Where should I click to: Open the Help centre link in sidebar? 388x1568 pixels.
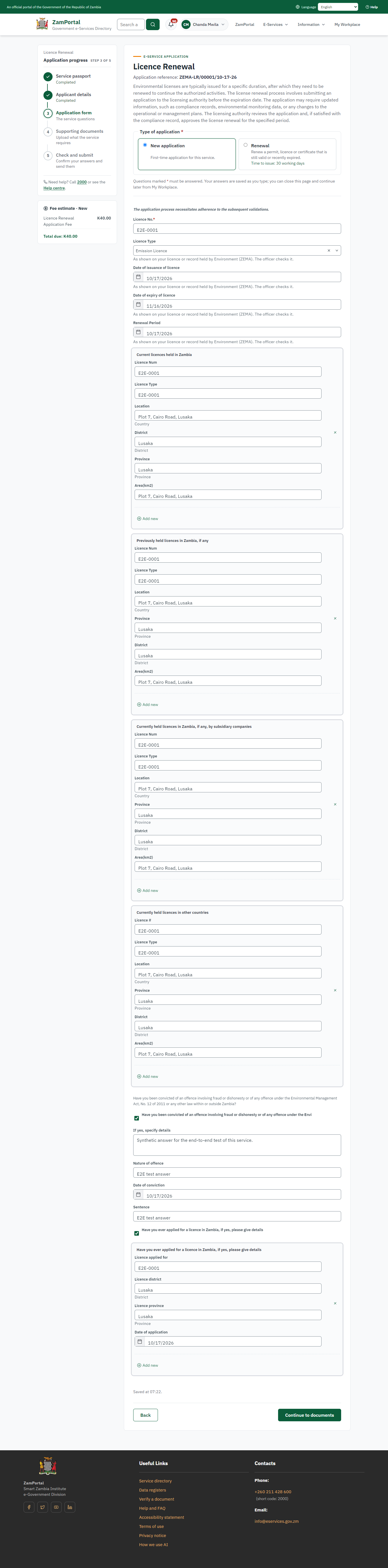coord(54,188)
